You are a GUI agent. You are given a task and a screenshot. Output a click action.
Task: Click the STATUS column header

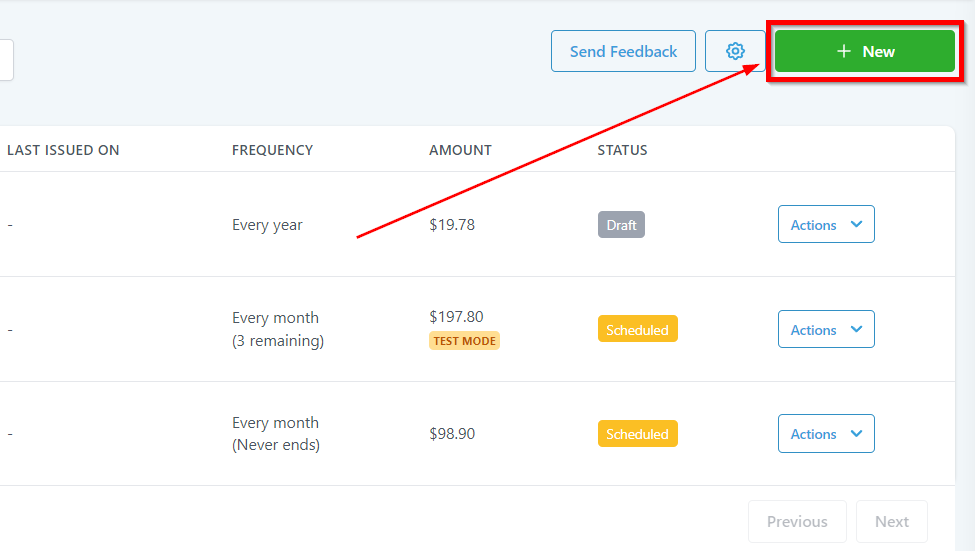622,150
